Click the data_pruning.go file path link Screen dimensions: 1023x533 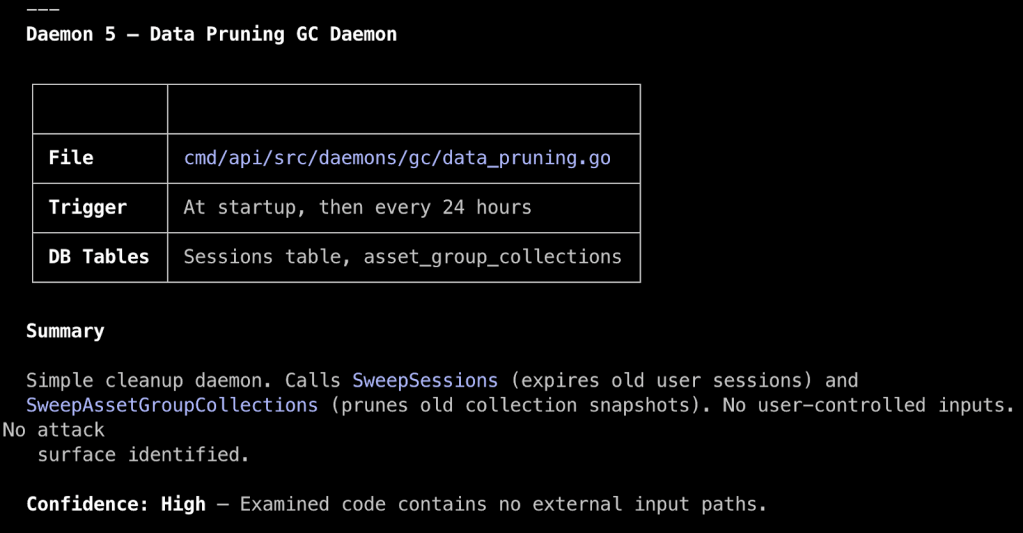(x=397, y=158)
